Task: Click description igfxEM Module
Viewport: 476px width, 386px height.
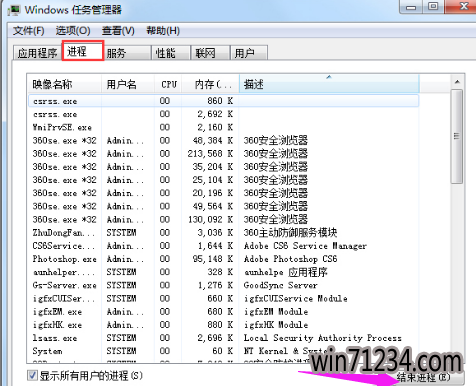Action: [x=276, y=312]
